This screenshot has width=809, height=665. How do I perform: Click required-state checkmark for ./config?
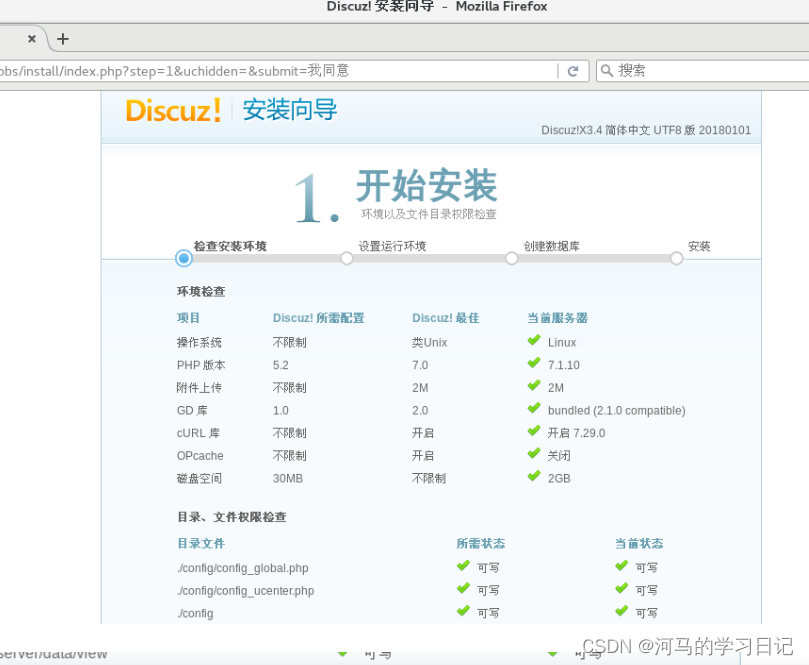point(463,611)
